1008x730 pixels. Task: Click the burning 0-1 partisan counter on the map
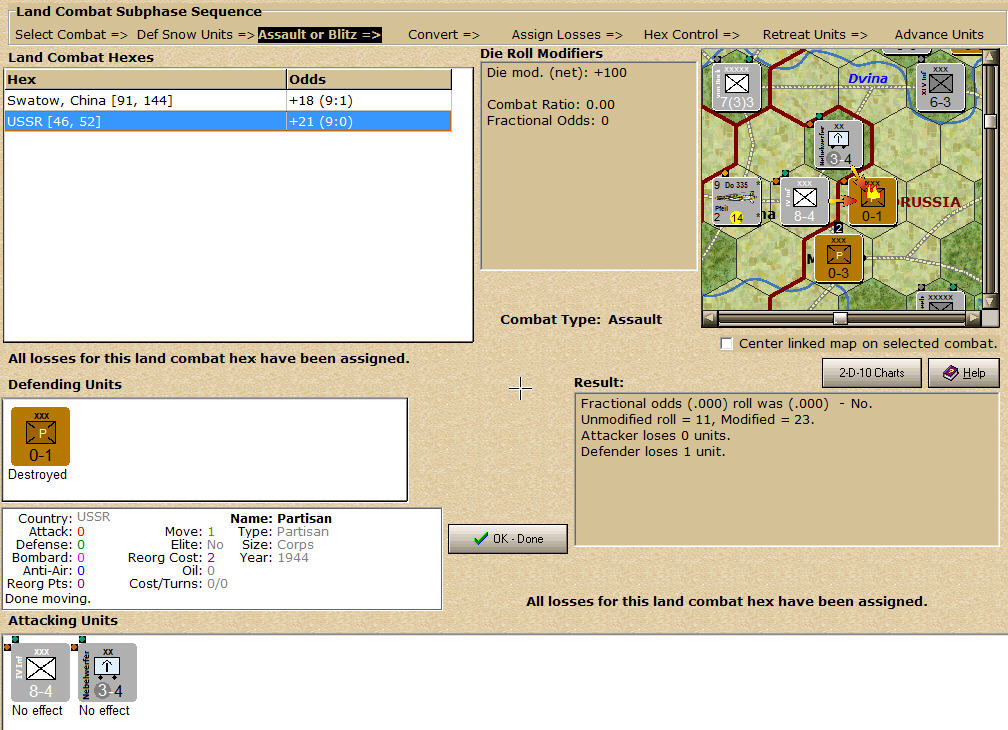pos(872,202)
